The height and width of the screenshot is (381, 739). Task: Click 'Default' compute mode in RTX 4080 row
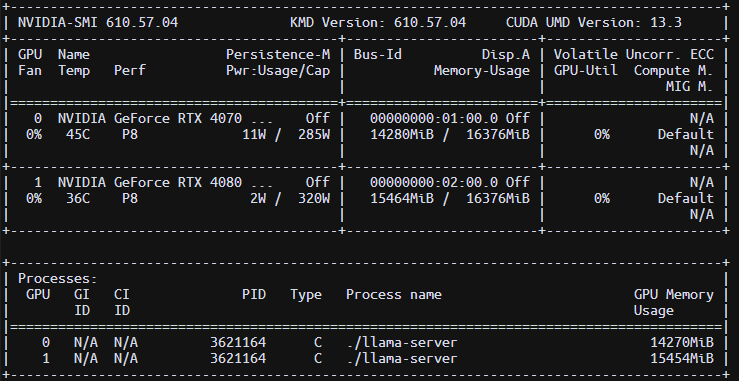[x=685, y=199]
